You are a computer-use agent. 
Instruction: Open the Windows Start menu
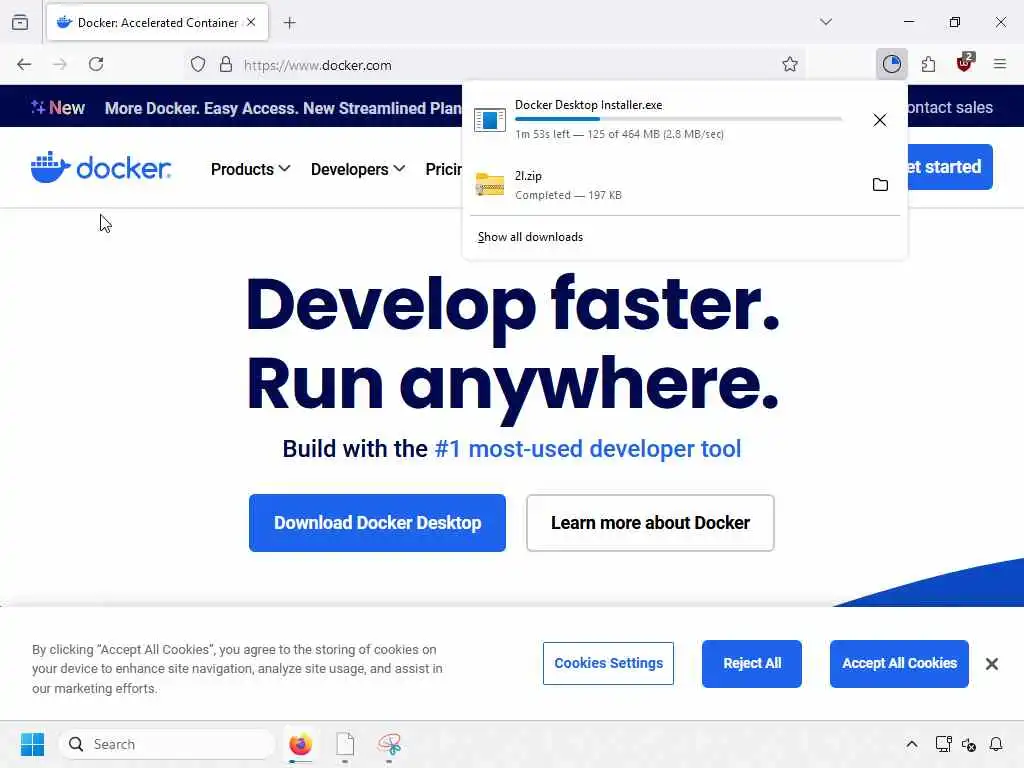pyautogui.click(x=32, y=744)
